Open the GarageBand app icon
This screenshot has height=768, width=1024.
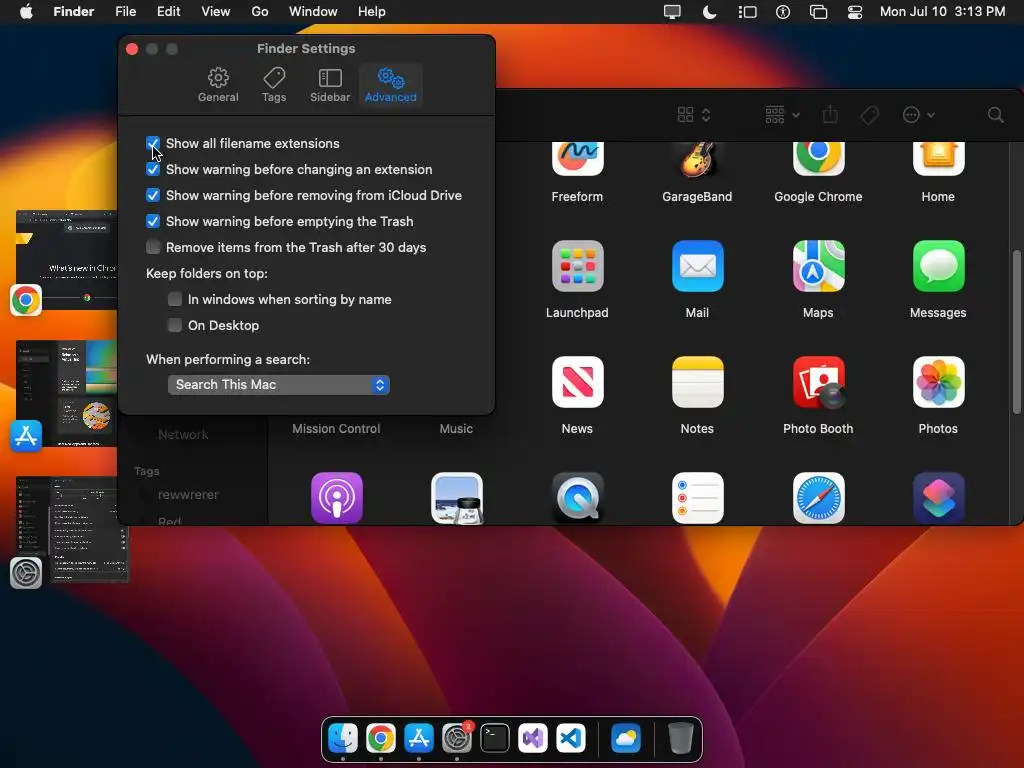pyautogui.click(x=697, y=159)
